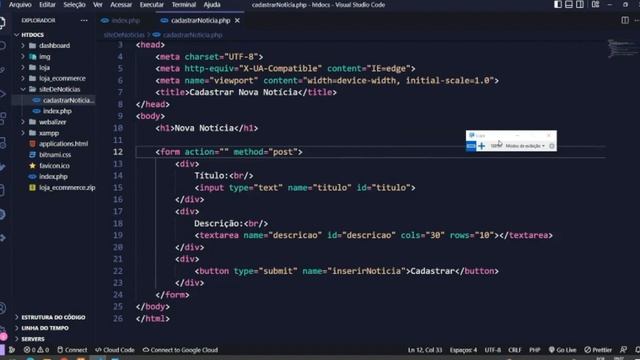Open Modos de exibição dropdown in Lupa window

pos(525,146)
